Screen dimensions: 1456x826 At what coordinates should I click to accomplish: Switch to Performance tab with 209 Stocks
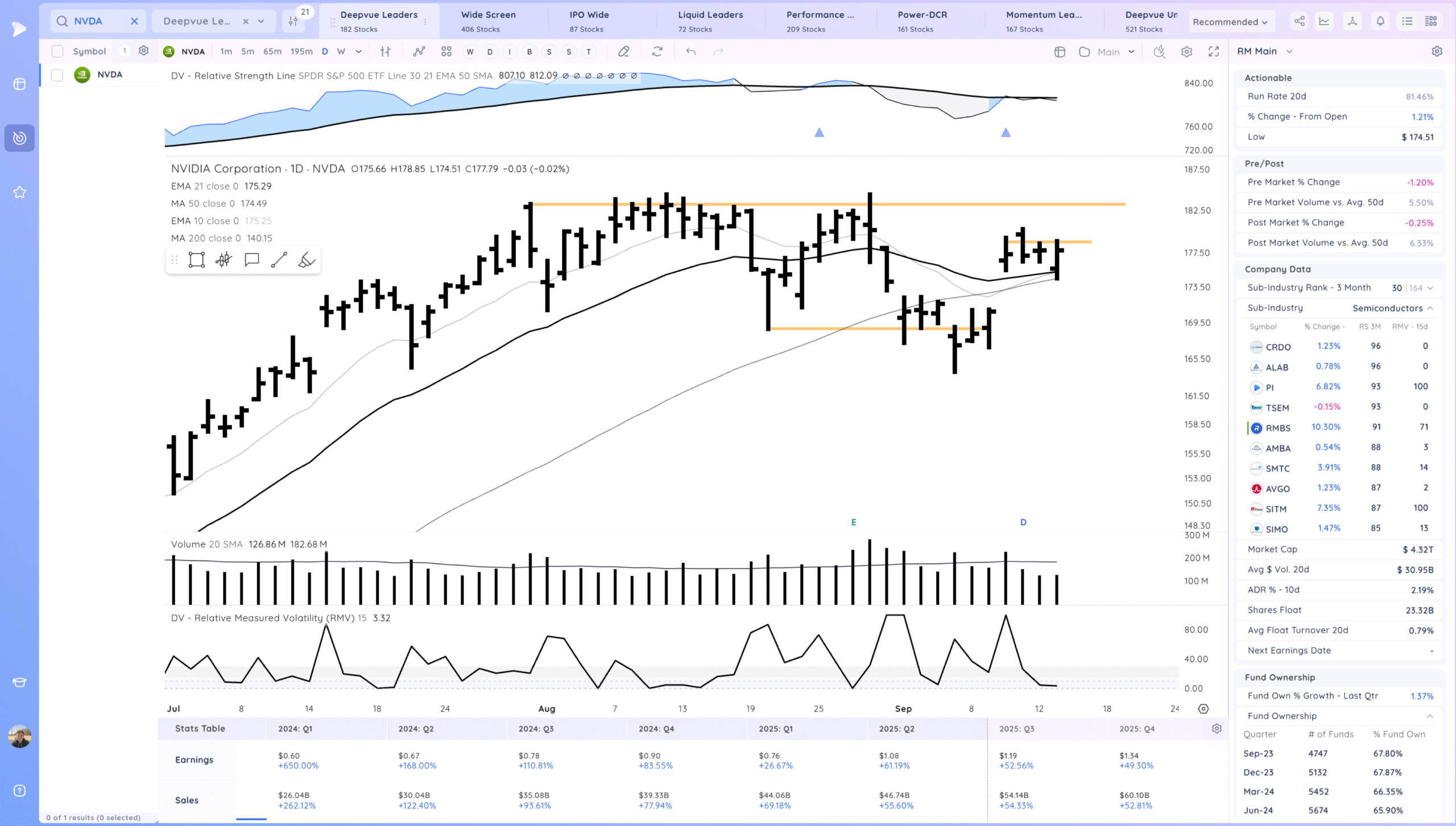click(x=820, y=21)
